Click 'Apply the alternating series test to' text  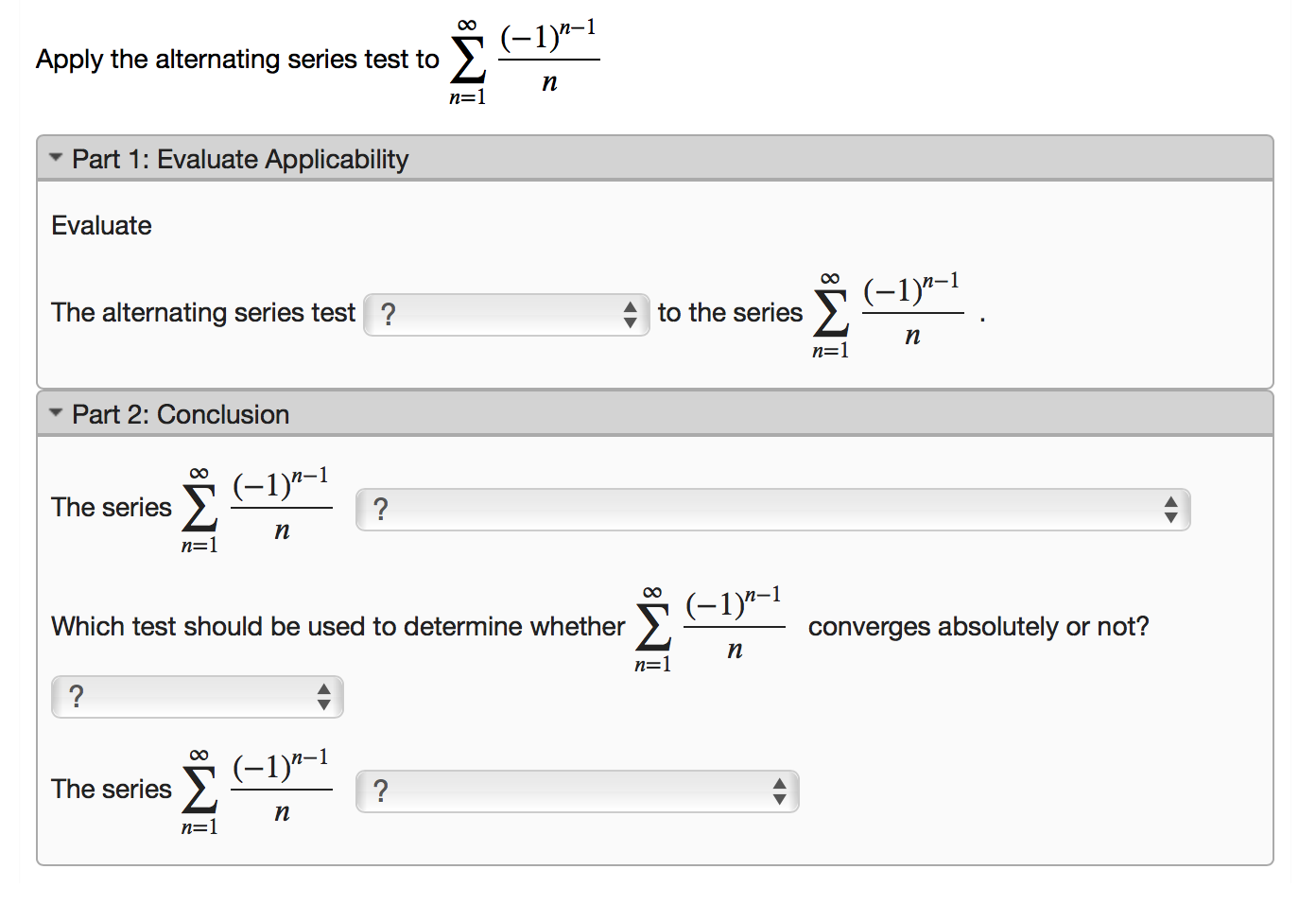click(x=237, y=60)
